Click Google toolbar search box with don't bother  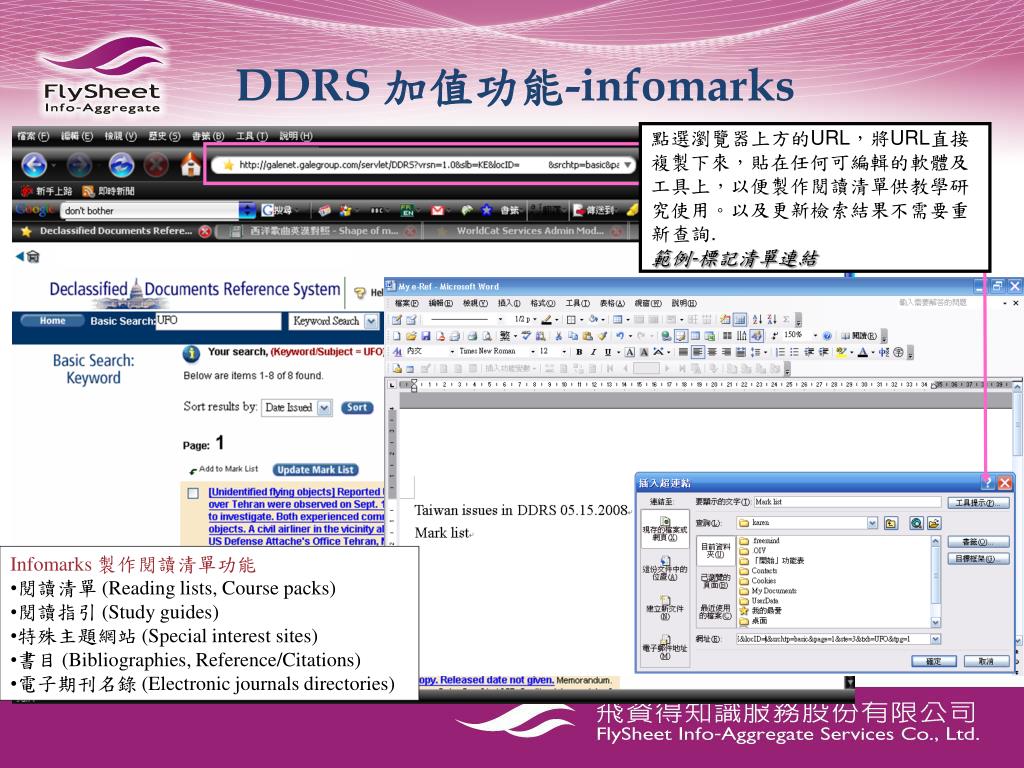click(x=150, y=211)
